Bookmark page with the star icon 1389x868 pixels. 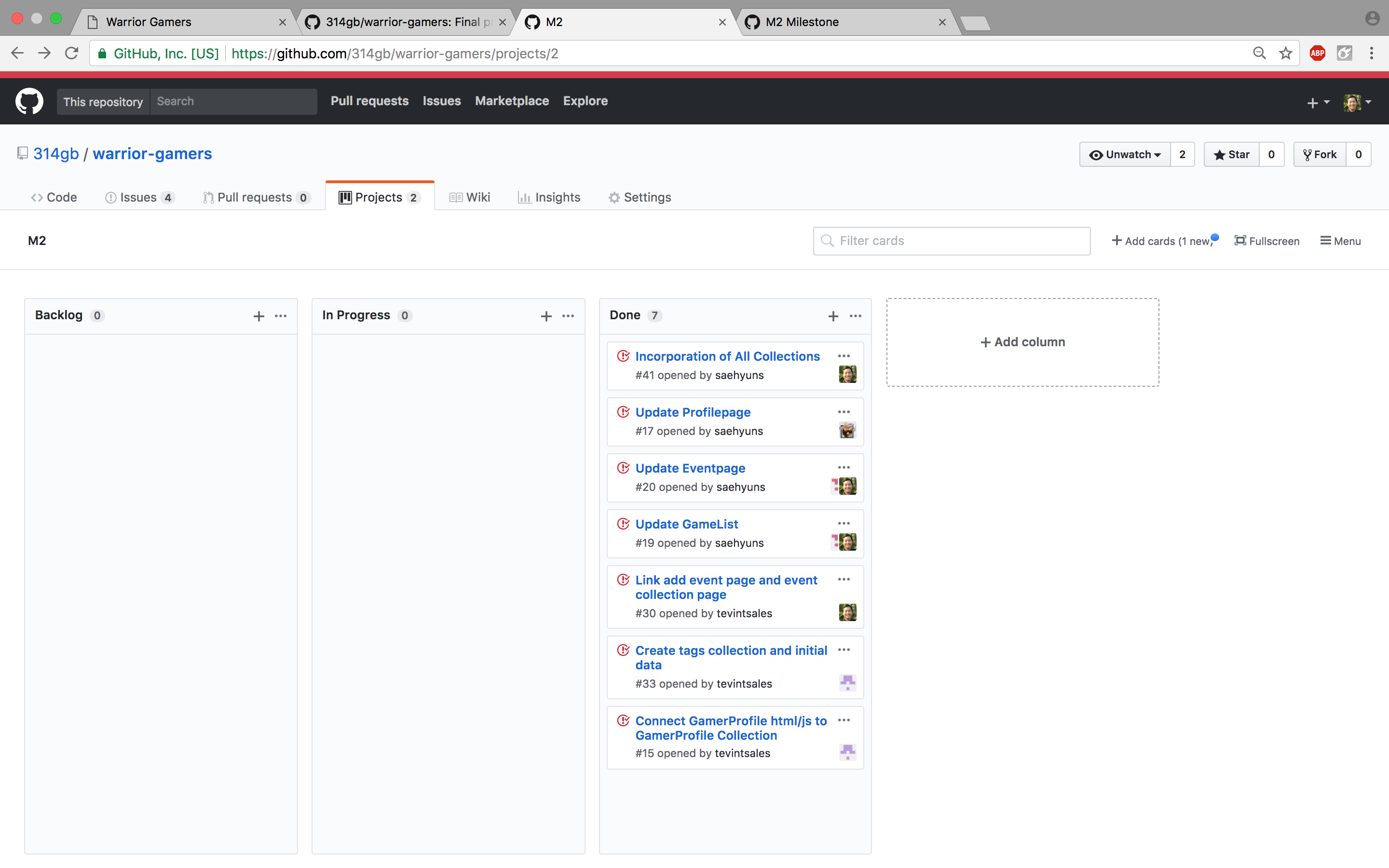(1285, 54)
